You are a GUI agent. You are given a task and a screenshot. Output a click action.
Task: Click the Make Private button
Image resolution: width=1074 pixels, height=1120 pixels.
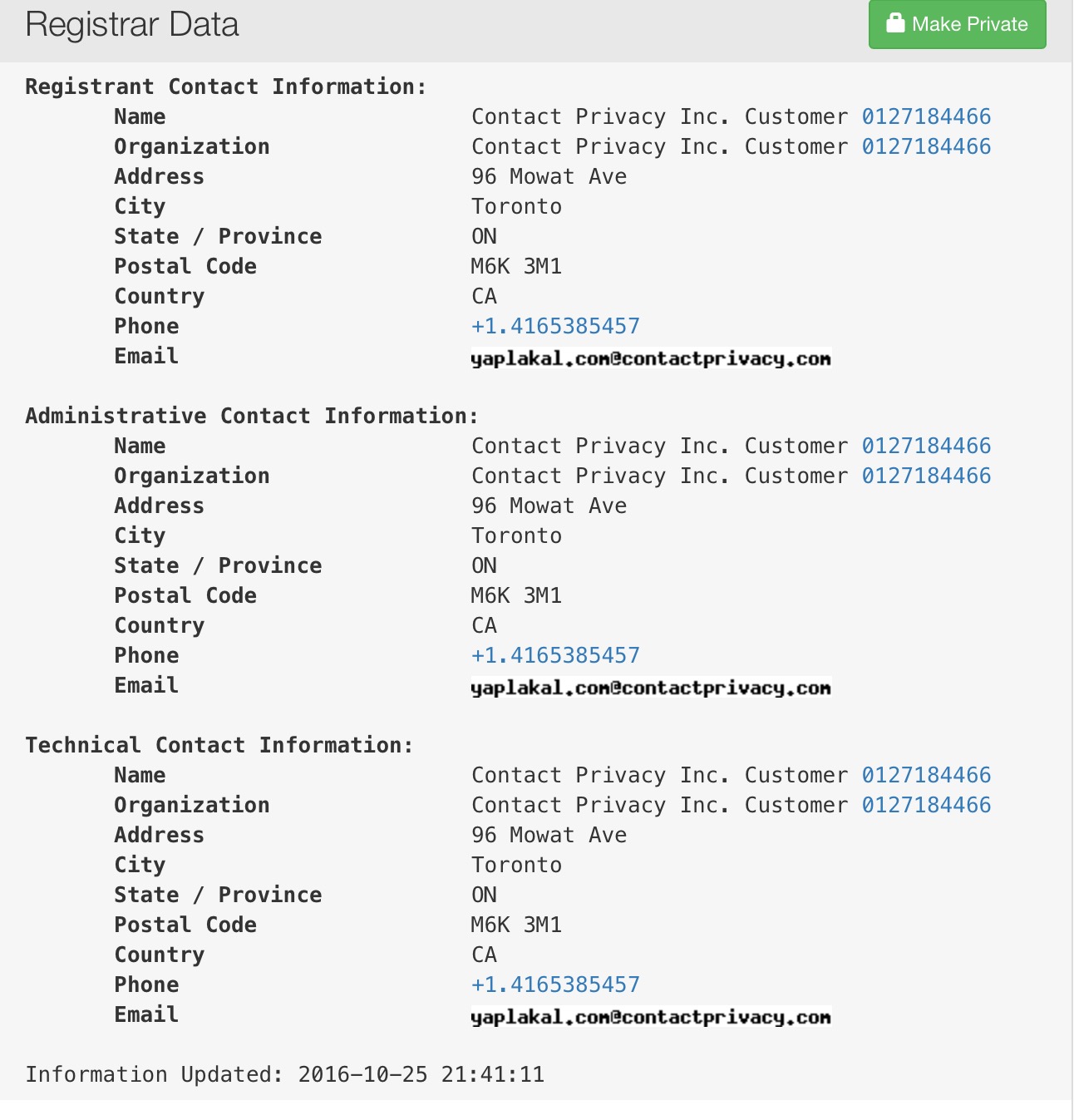[x=958, y=24]
